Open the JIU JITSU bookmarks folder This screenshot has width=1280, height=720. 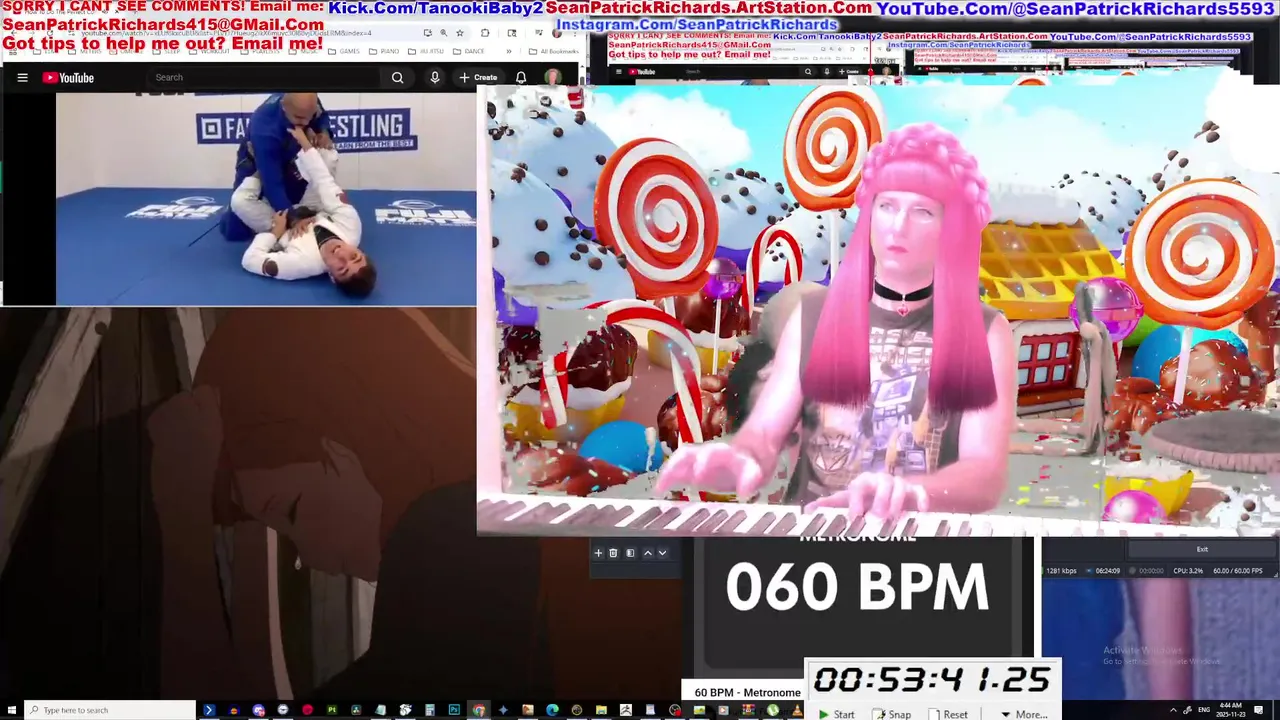click(x=426, y=51)
